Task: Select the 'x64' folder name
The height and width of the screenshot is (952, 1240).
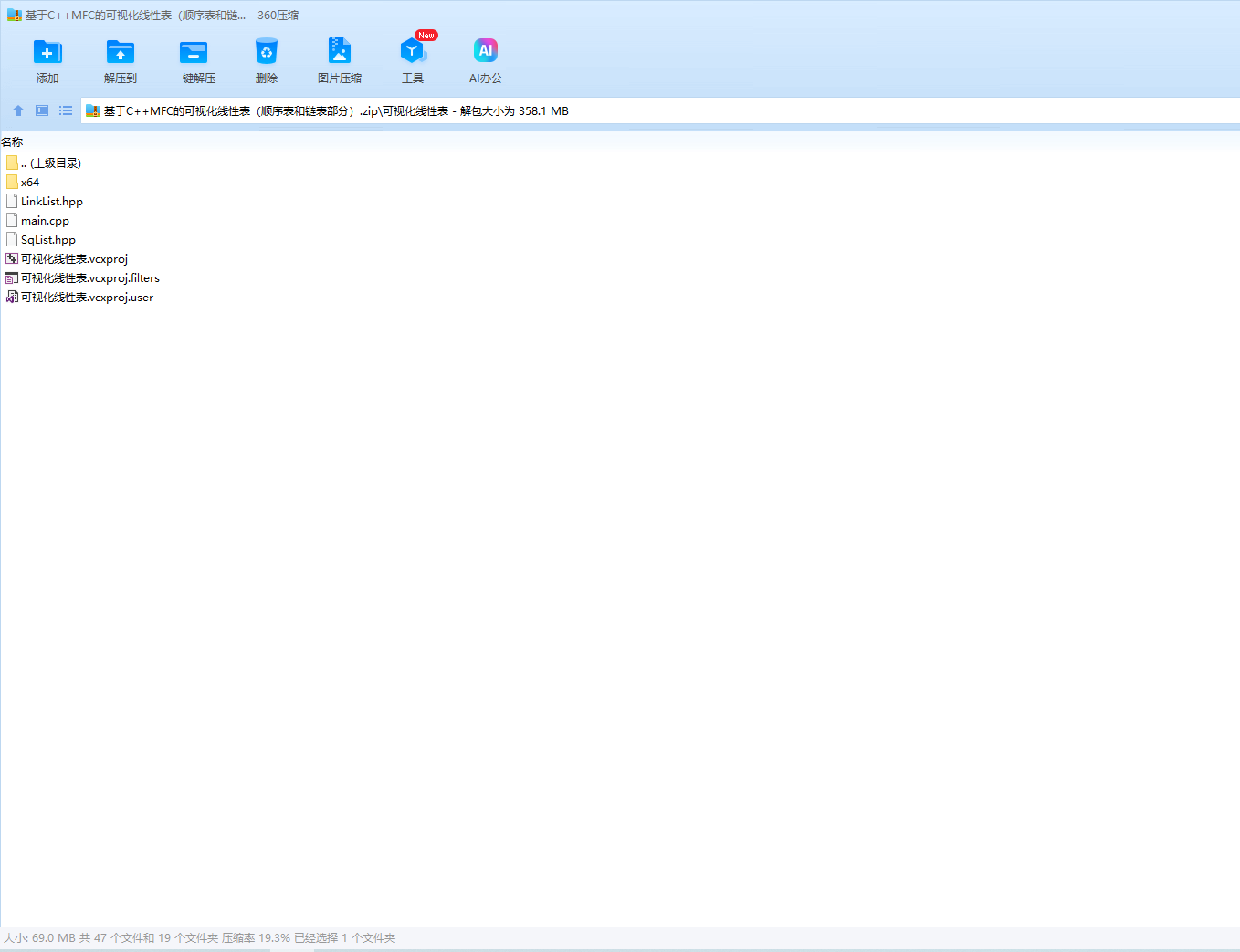Action: pos(30,183)
